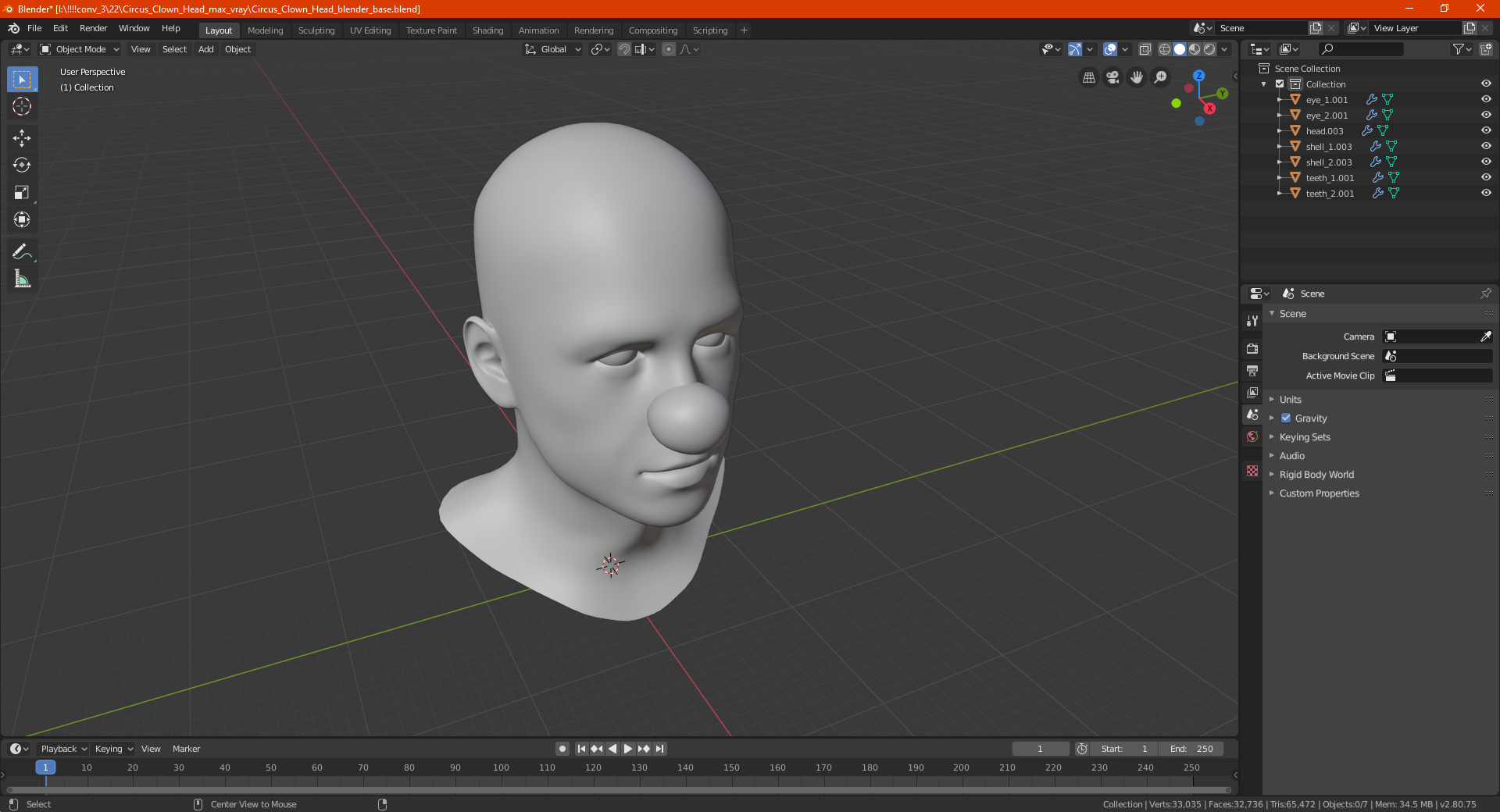
Task: Open the Texture properties tab
Action: pyautogui.click(x=1252, y=471)
